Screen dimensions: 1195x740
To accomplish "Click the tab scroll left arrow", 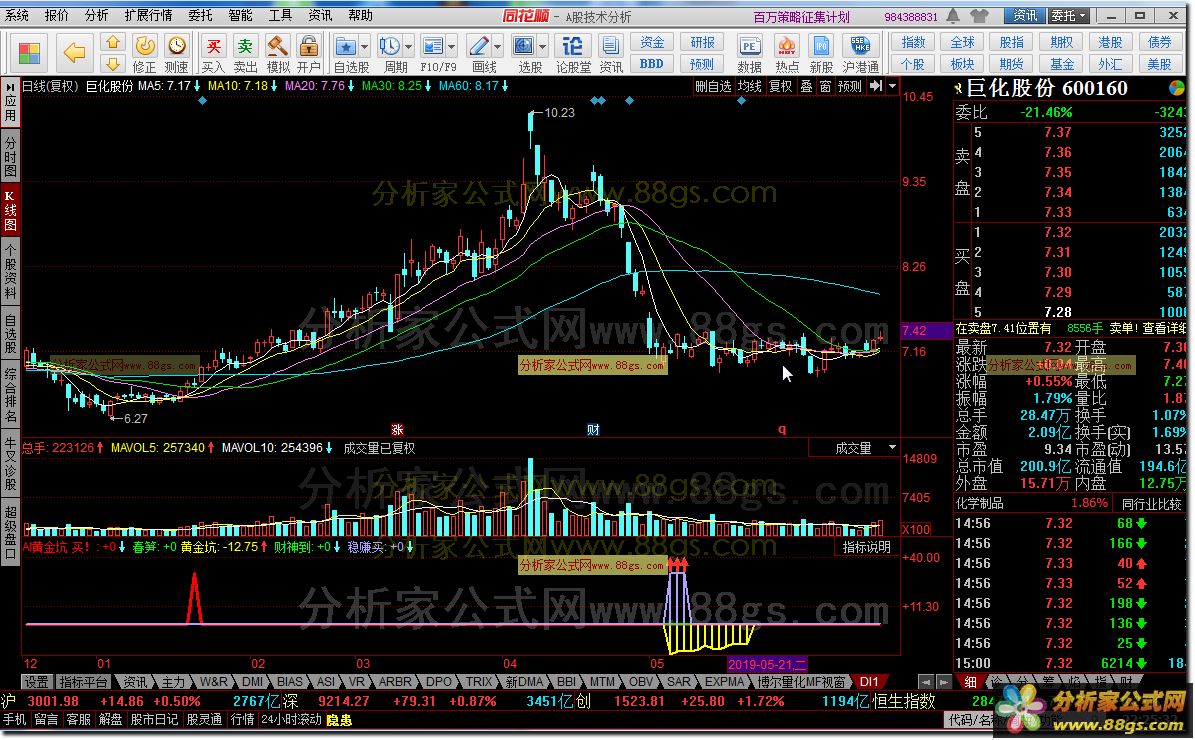I will pos(925,682).
